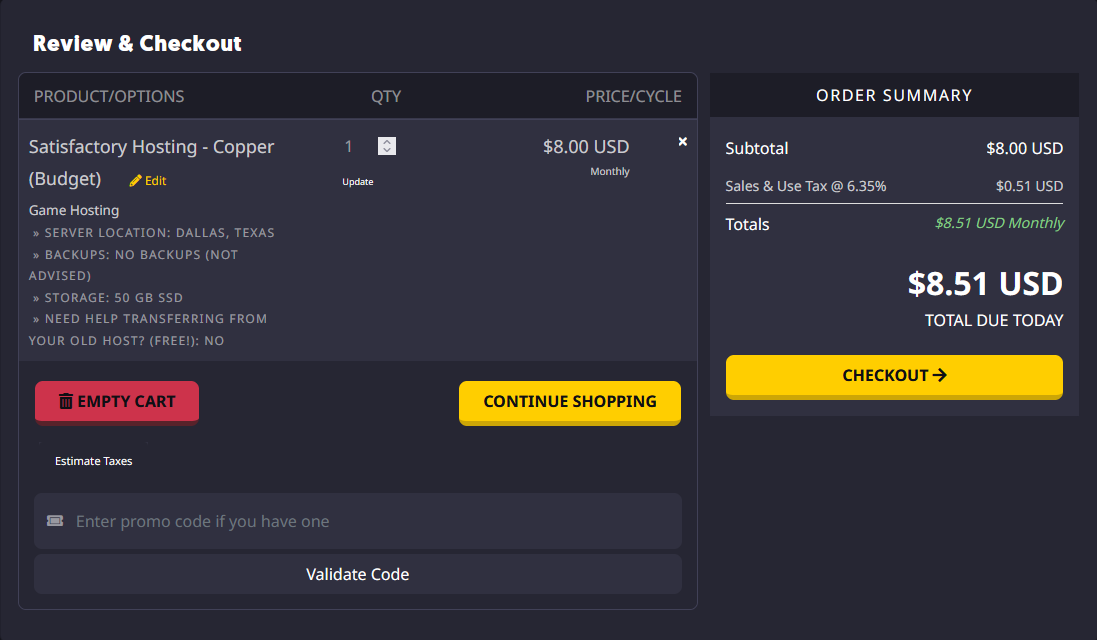The height and width of the screenshot is (640, 1097).
Task: Click the Subtotal $8.00 USD value
Action: 1024,148
